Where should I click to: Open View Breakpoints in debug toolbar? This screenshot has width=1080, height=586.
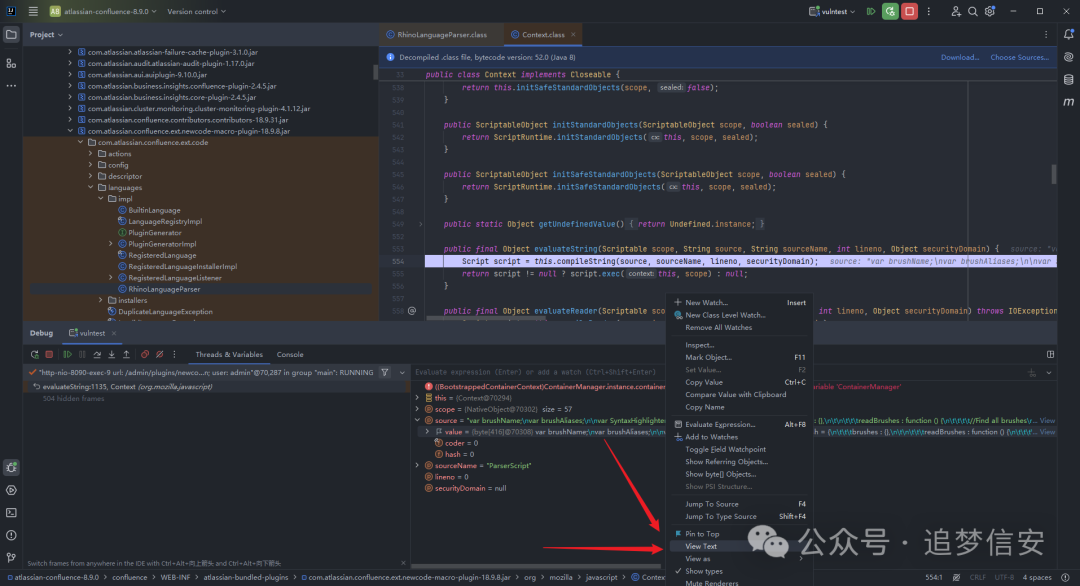click(x=145, y=355)
